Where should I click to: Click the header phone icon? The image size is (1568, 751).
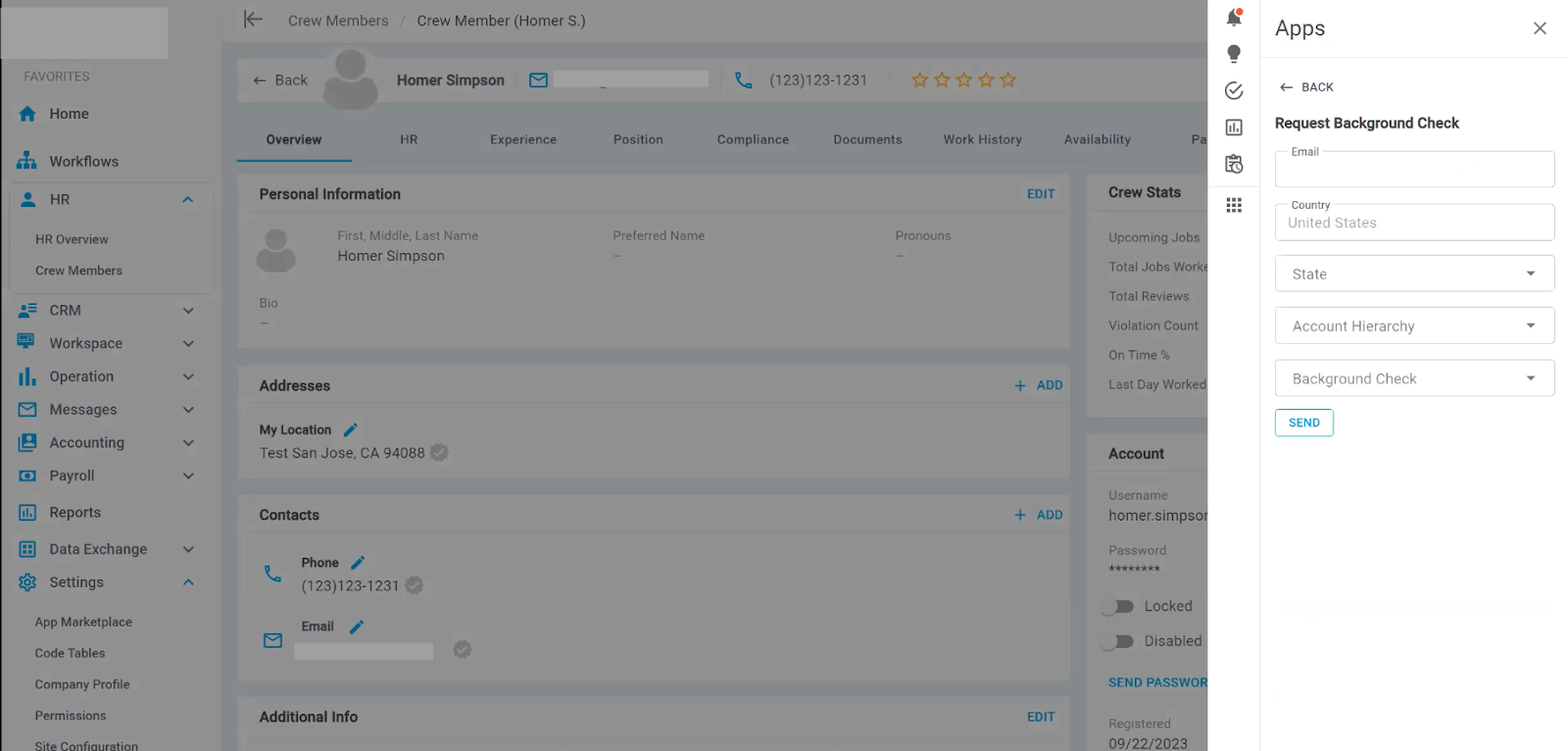(x=744, y=80)
